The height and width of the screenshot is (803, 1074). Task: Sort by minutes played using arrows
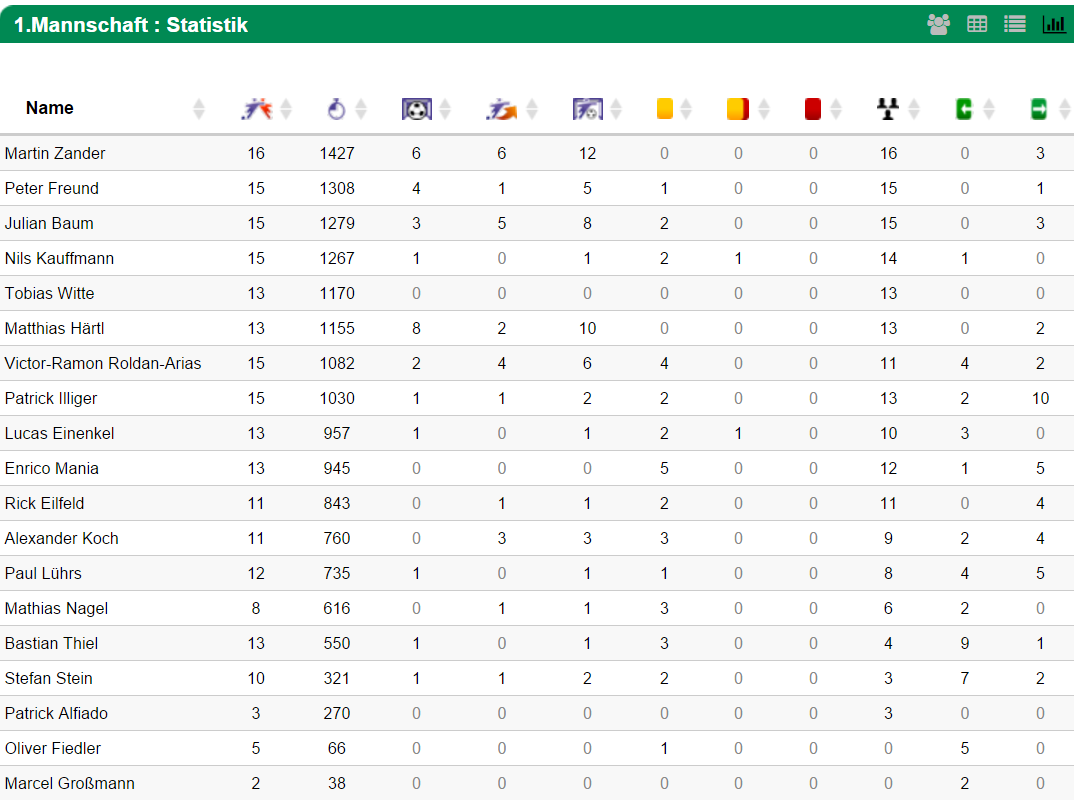pos(361,109)
